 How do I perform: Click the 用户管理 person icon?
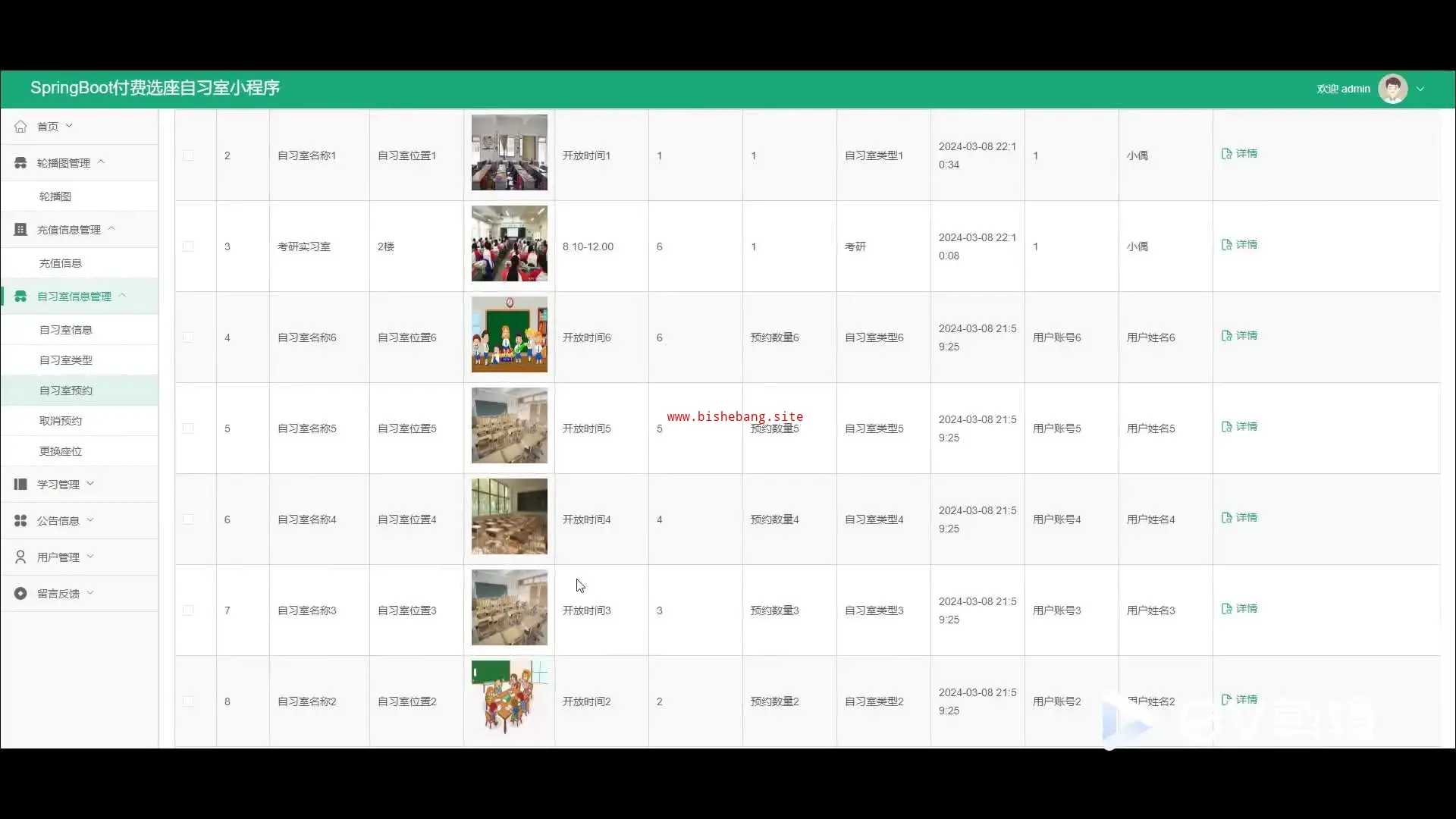point(20,557)
